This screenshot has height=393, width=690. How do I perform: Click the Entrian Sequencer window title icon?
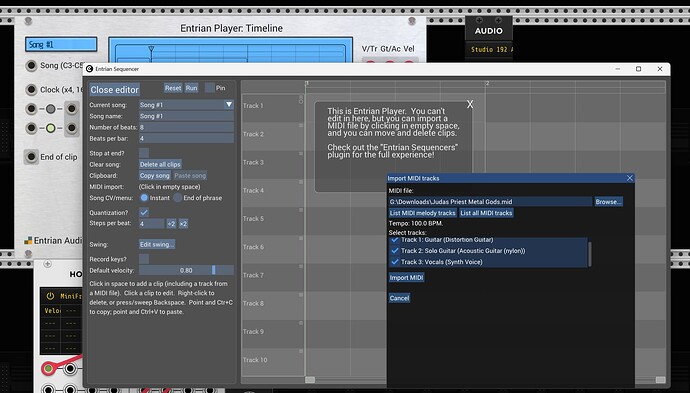click(90, 69)
